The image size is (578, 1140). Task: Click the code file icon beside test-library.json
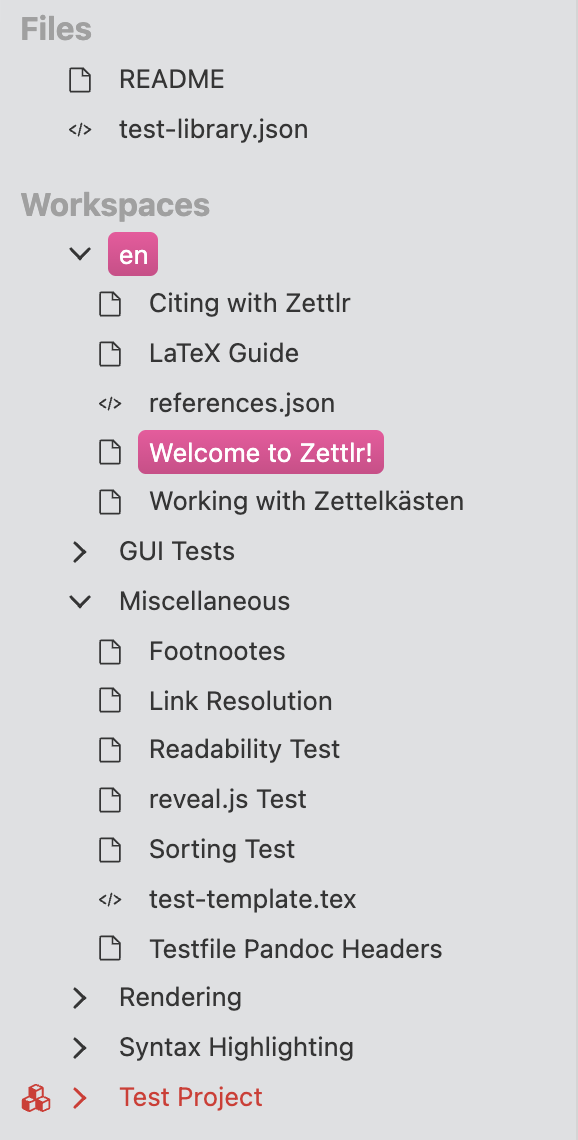81,129
